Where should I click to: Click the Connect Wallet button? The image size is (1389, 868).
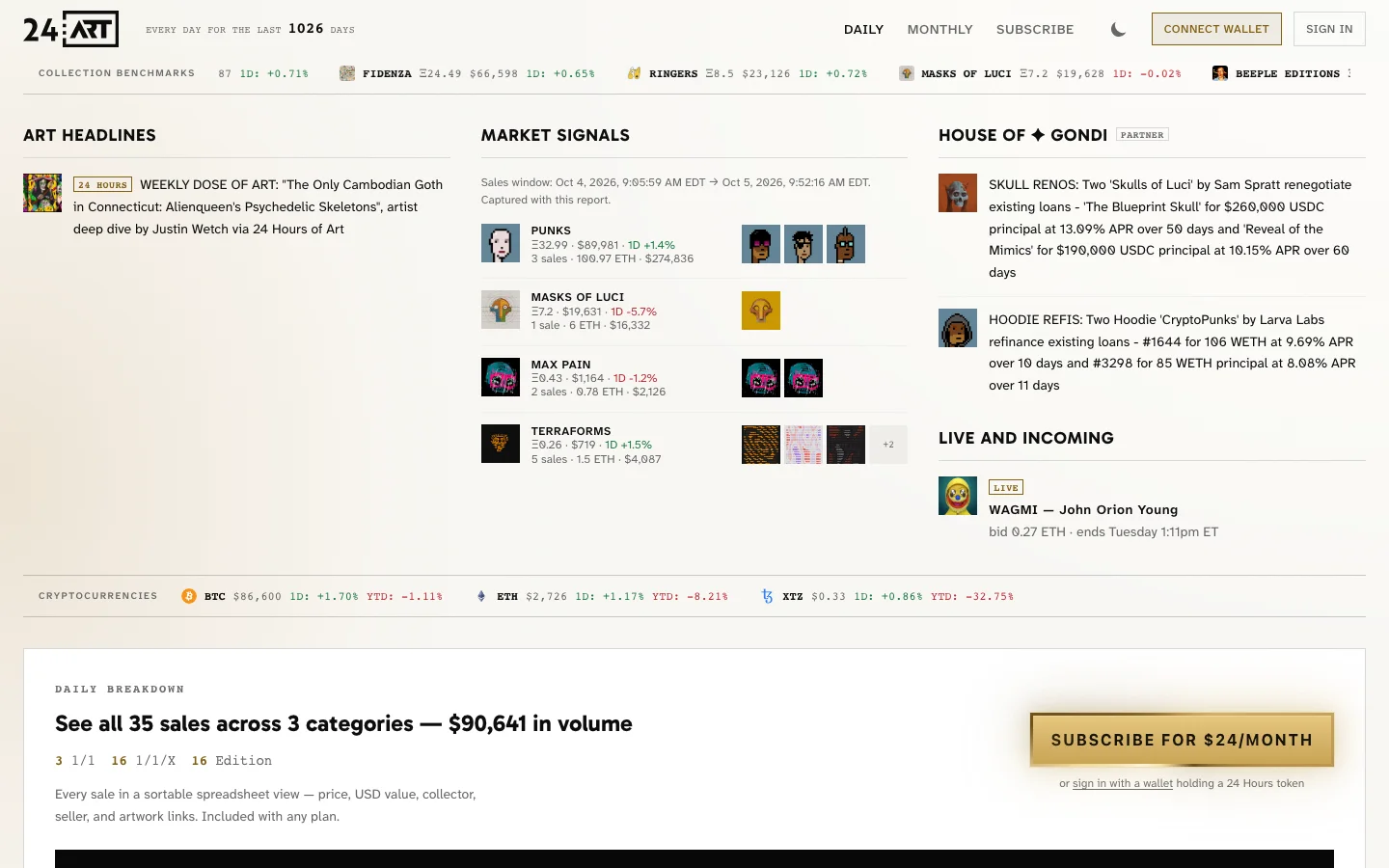[x=1216, y=29]
